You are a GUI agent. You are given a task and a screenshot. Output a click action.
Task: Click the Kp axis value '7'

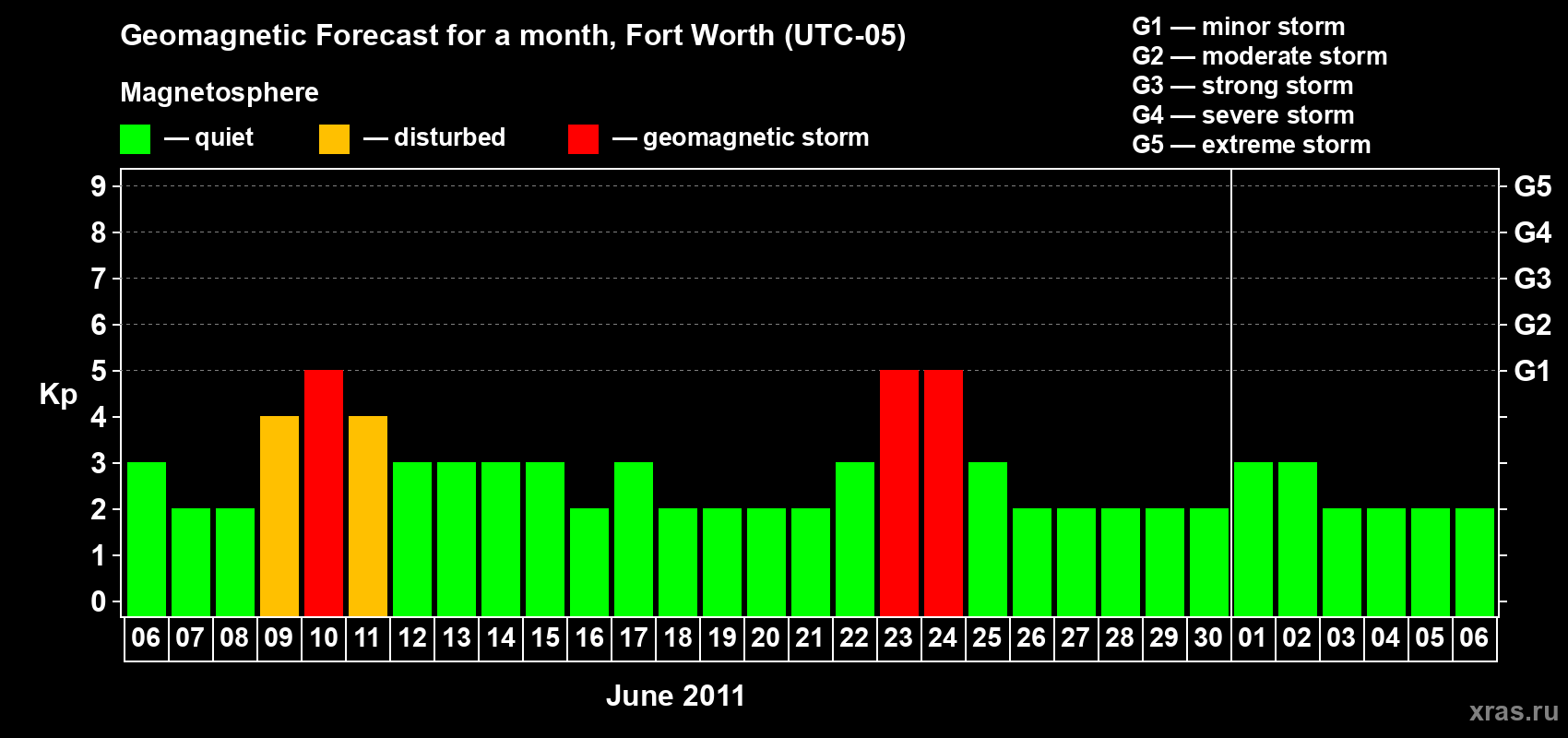pyautogui.click(x=99, y=279)
